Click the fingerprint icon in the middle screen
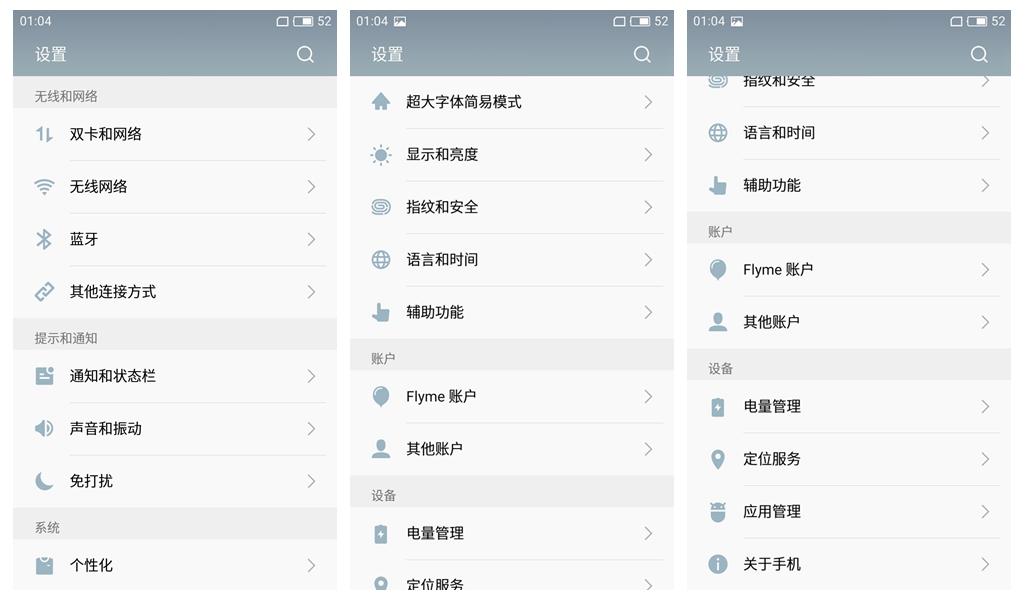The image size is (1024, 600). tap(381, 207)
